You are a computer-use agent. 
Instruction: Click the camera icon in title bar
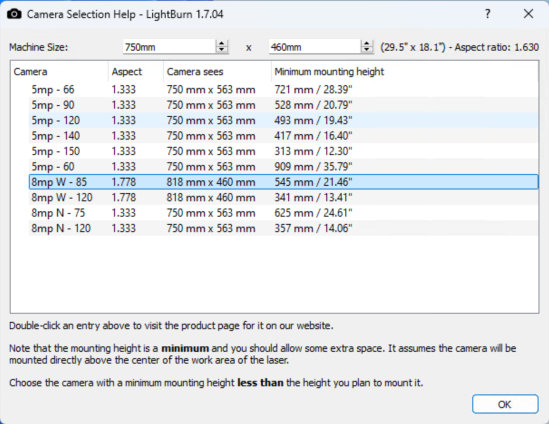click(x=14, y=14)
